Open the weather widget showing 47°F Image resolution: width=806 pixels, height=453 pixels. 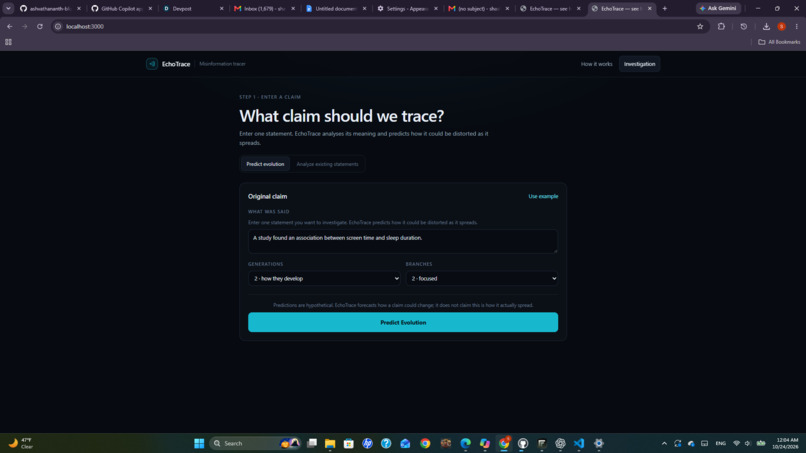(x=21, y=443)
